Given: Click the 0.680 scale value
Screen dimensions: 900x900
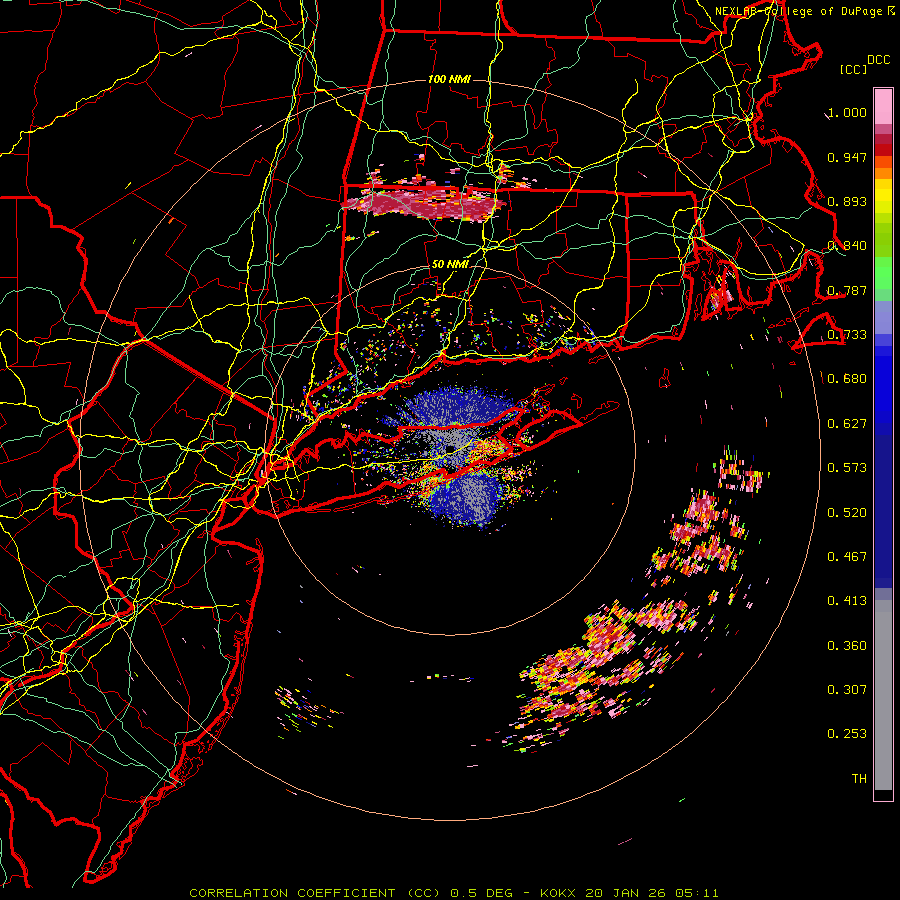Looking at the screenshot, I should [x=847, y=379].
